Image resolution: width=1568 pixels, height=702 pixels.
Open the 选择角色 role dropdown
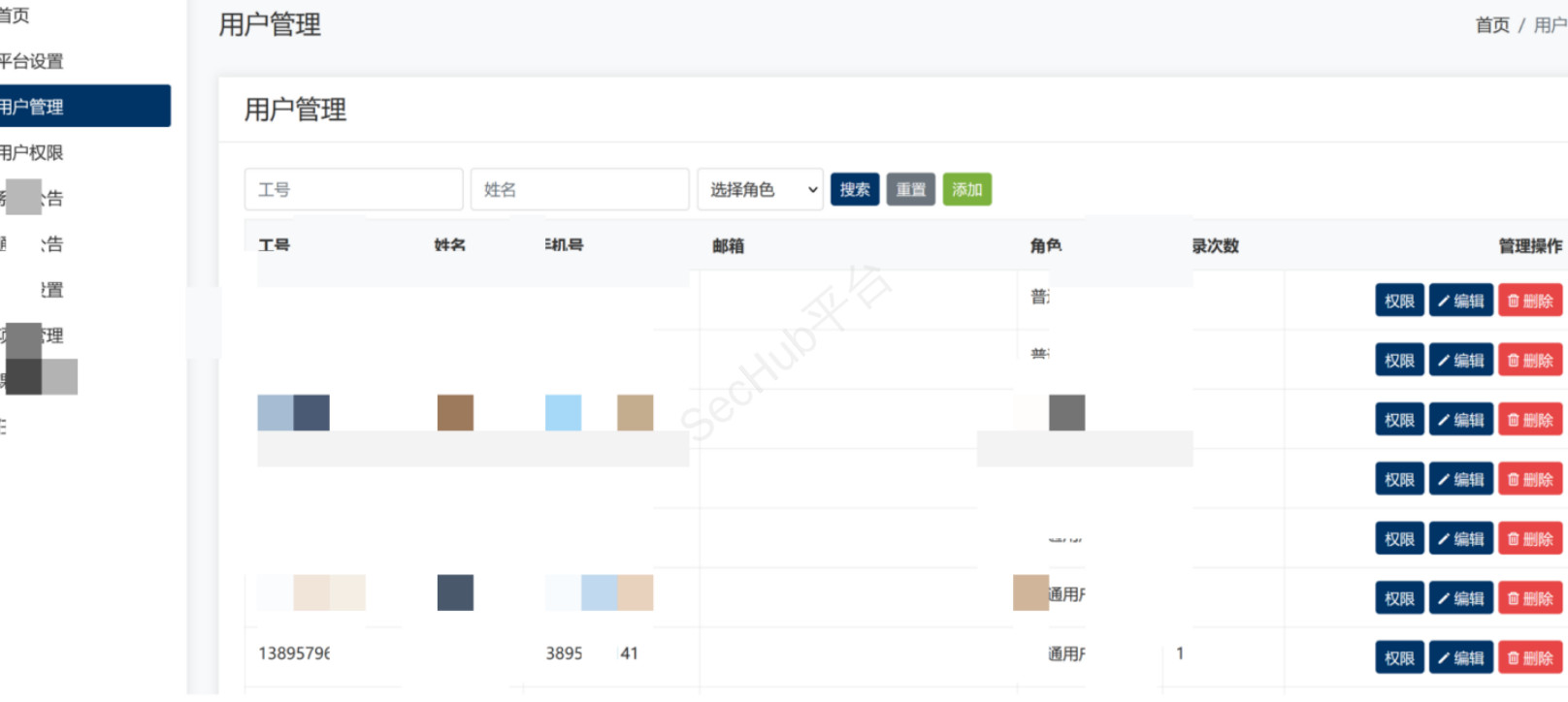pyautogui.click(x=760, y=190)
